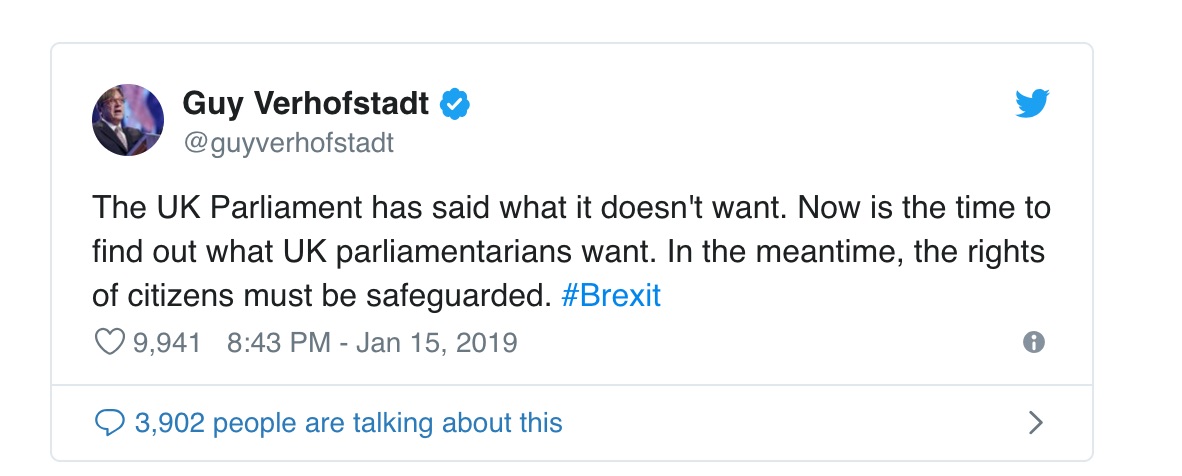Click the phrase "In the meantime"
This screenshot has width=1182, height=476.
coord(762,253)
